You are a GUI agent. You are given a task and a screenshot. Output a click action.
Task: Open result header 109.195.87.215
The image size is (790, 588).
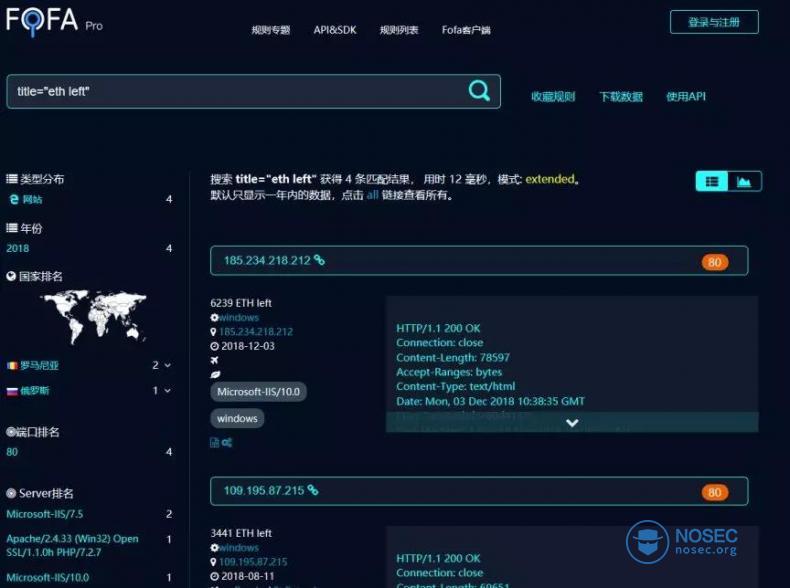point(479,491)
